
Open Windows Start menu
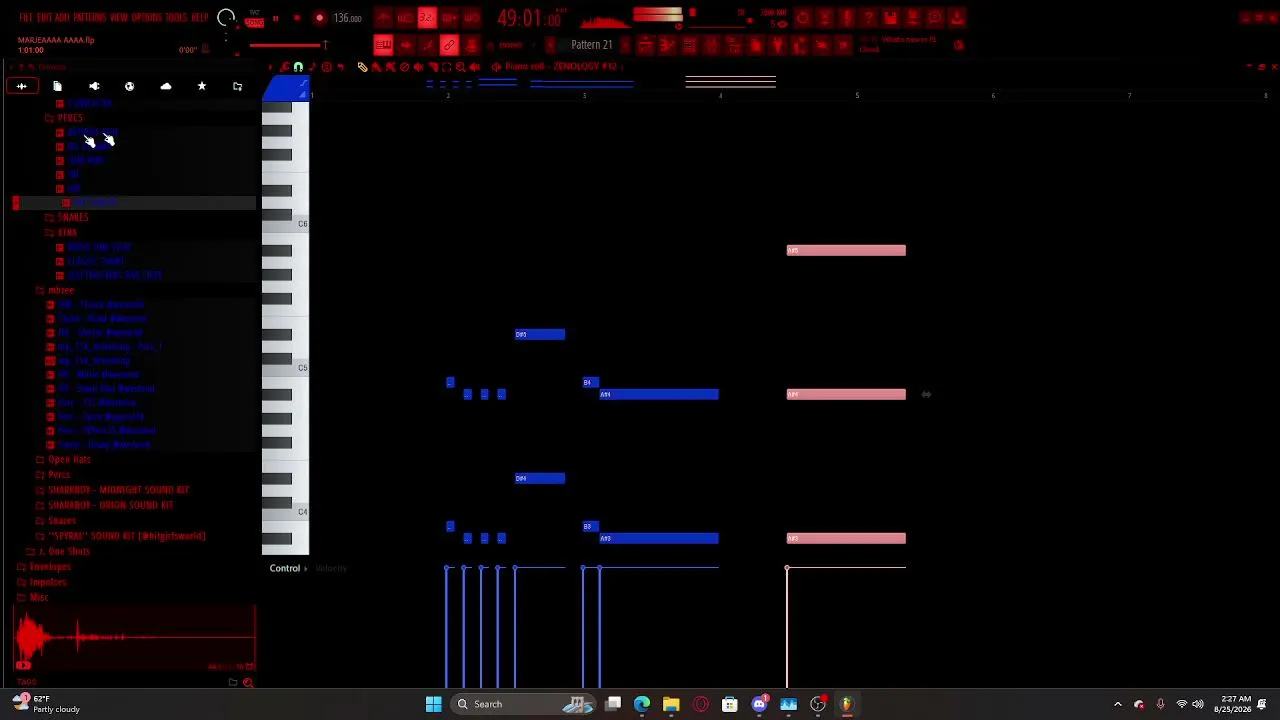click(x=433, y=704)
